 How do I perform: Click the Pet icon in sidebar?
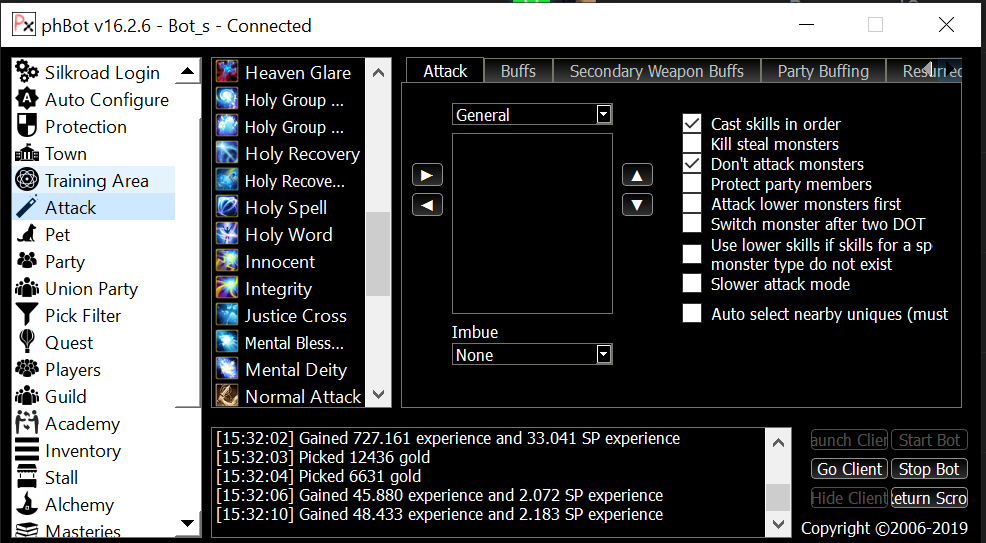click(x=27, y=234)
